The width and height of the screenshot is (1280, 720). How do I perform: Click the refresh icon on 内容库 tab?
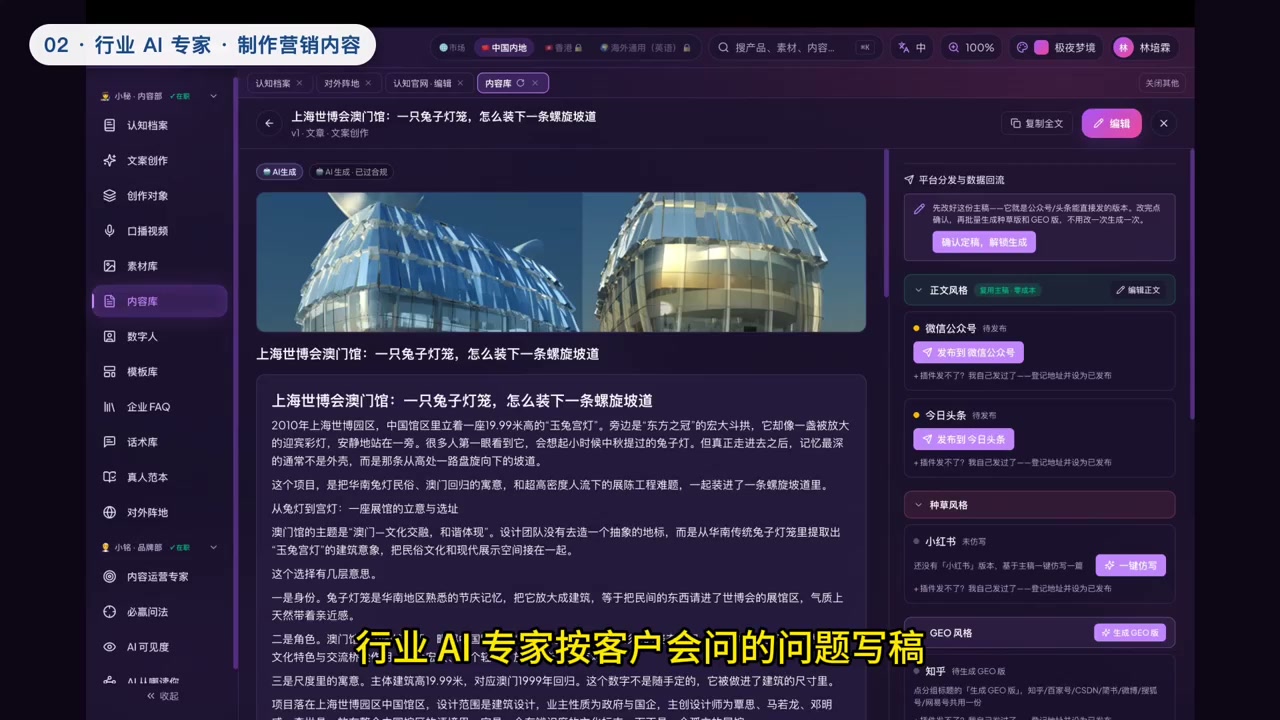[520, 83]
